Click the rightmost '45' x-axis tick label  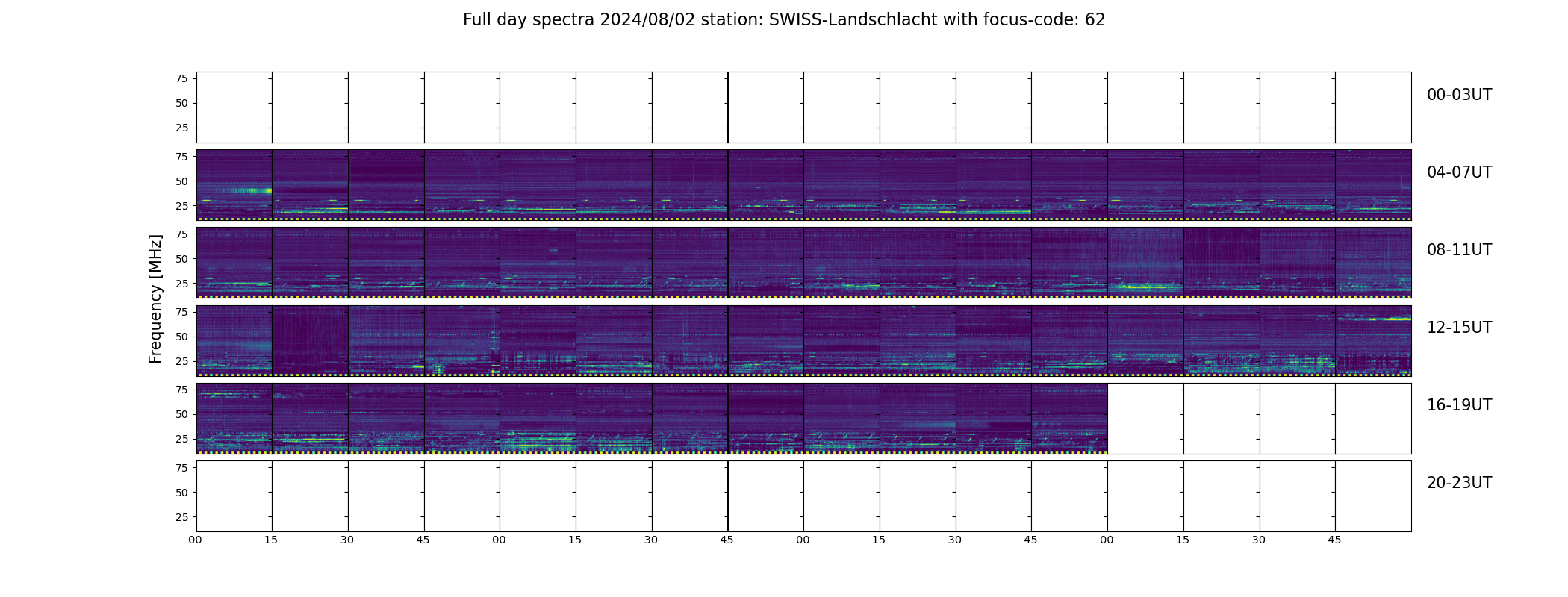(x=1334, y=540)
